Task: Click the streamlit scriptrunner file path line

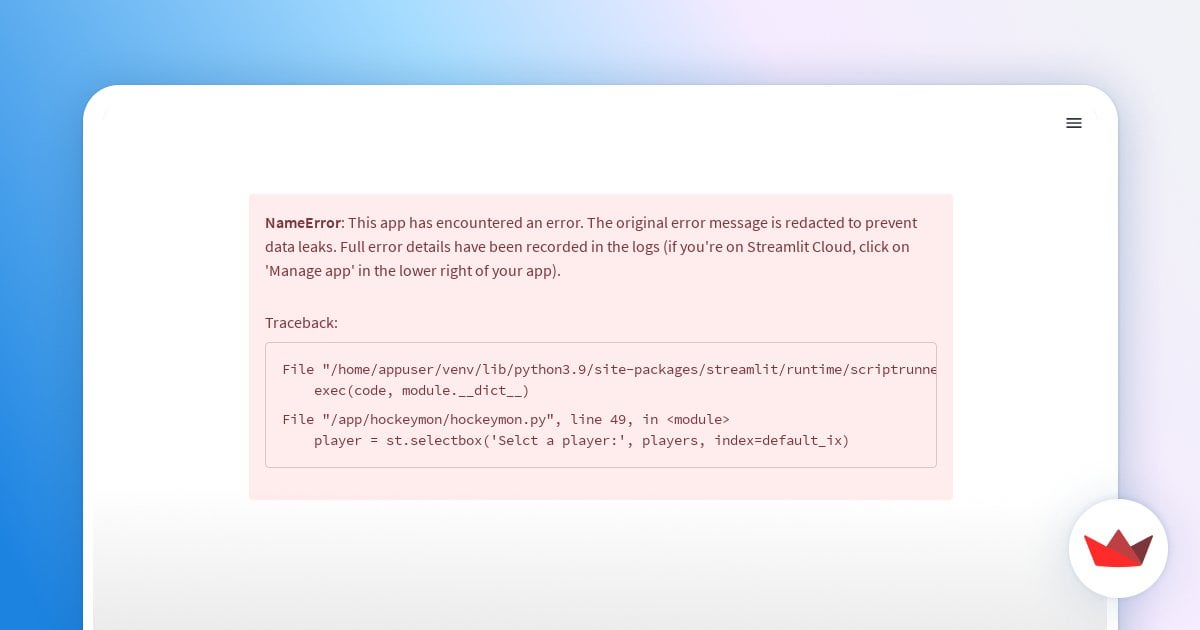Action: point(610,369)
